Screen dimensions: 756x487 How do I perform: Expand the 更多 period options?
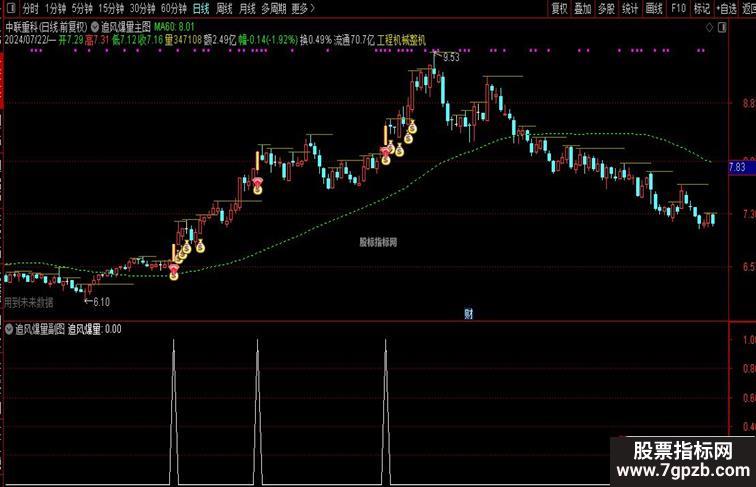coord(302,8)
